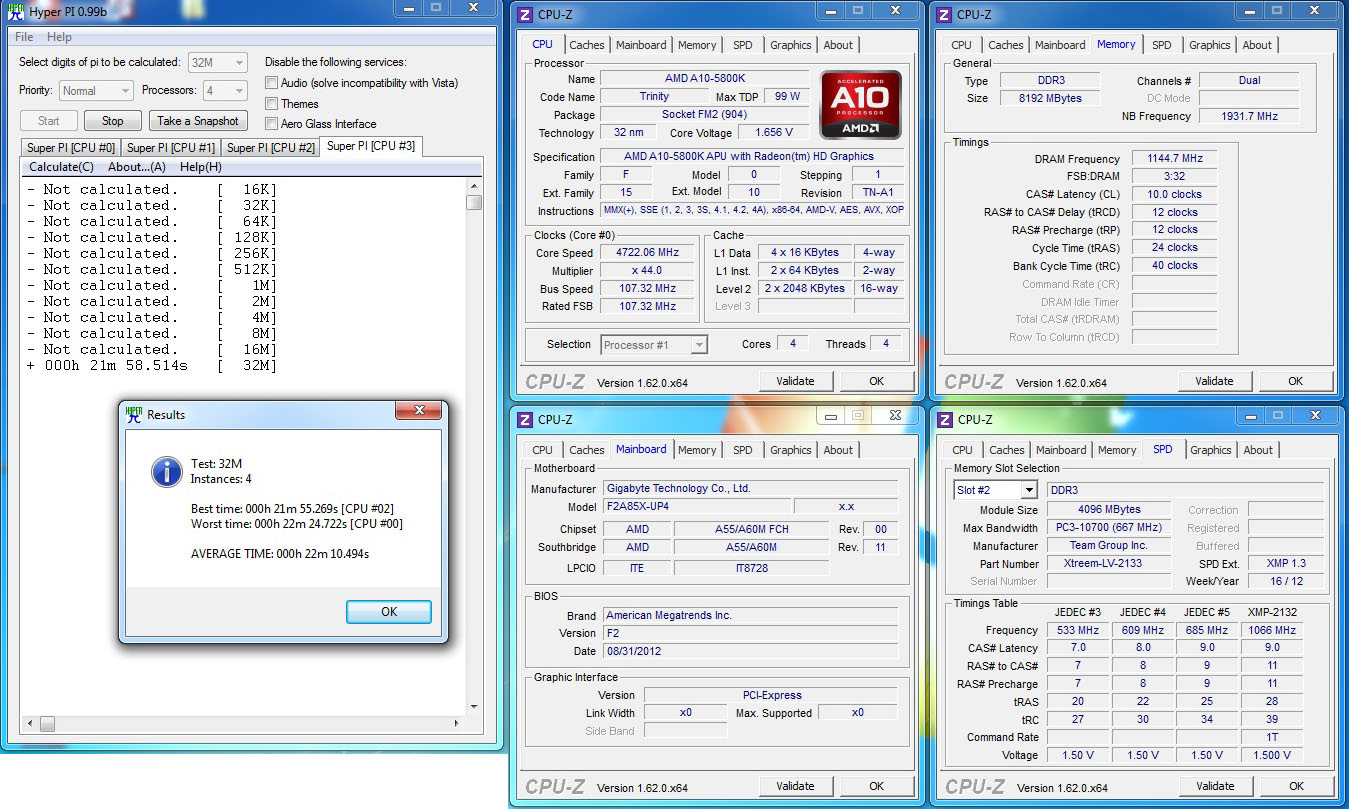The width and height of the screenshot is (1349, 809).
Task: Click OK in the CPU-Z window showing the Mainboard tab
Action: (876, 786)
